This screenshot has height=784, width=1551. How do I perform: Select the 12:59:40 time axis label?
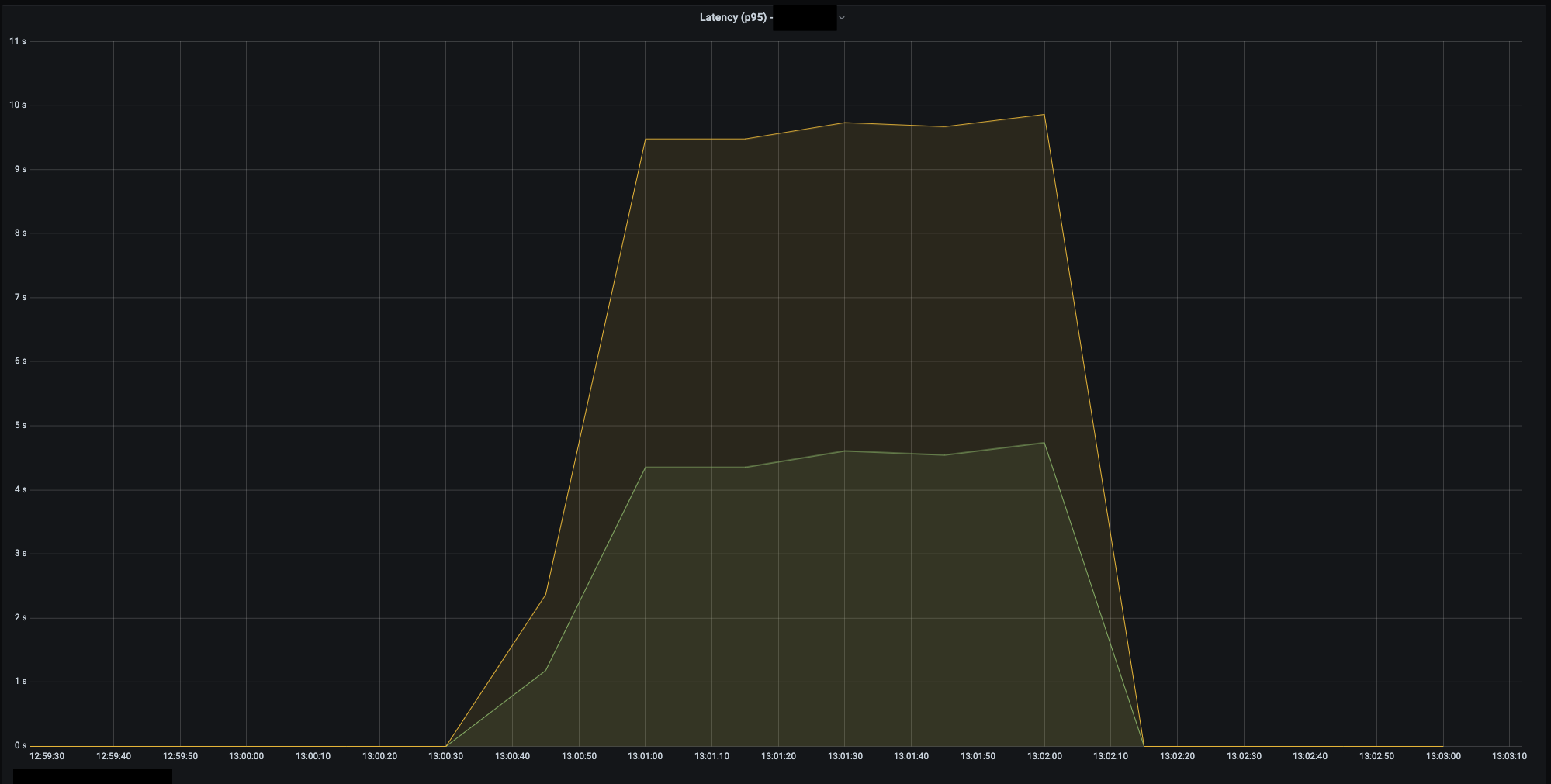tap(114, 756)
